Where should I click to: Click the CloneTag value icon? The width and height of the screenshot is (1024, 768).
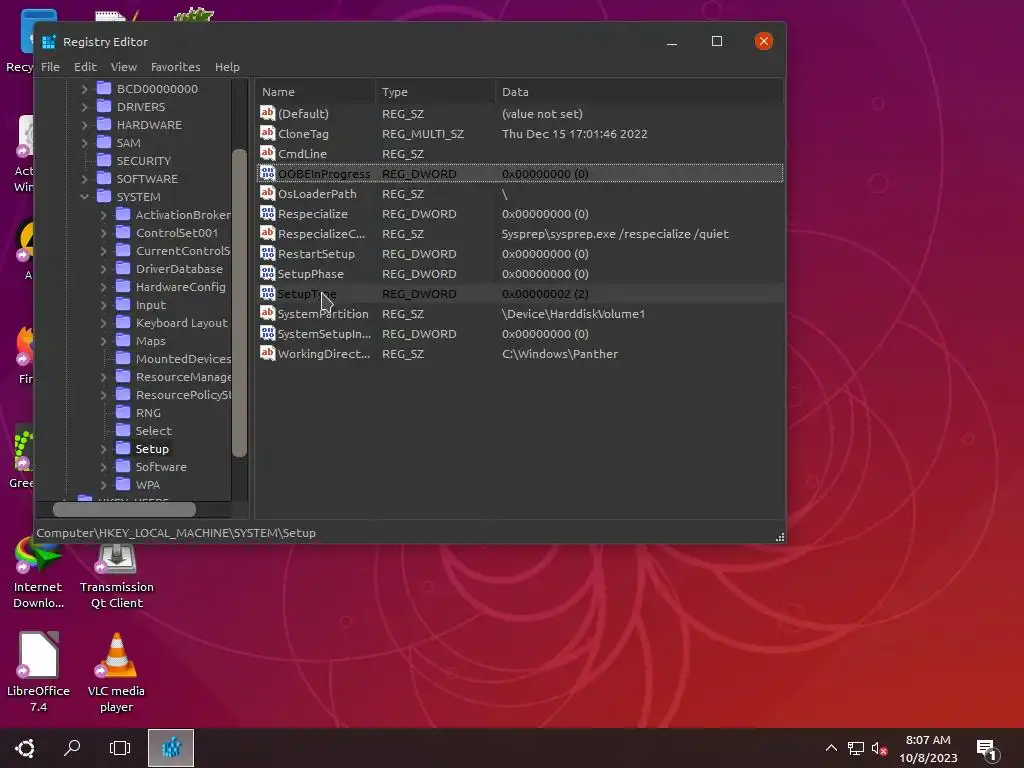tap(267, 133)
